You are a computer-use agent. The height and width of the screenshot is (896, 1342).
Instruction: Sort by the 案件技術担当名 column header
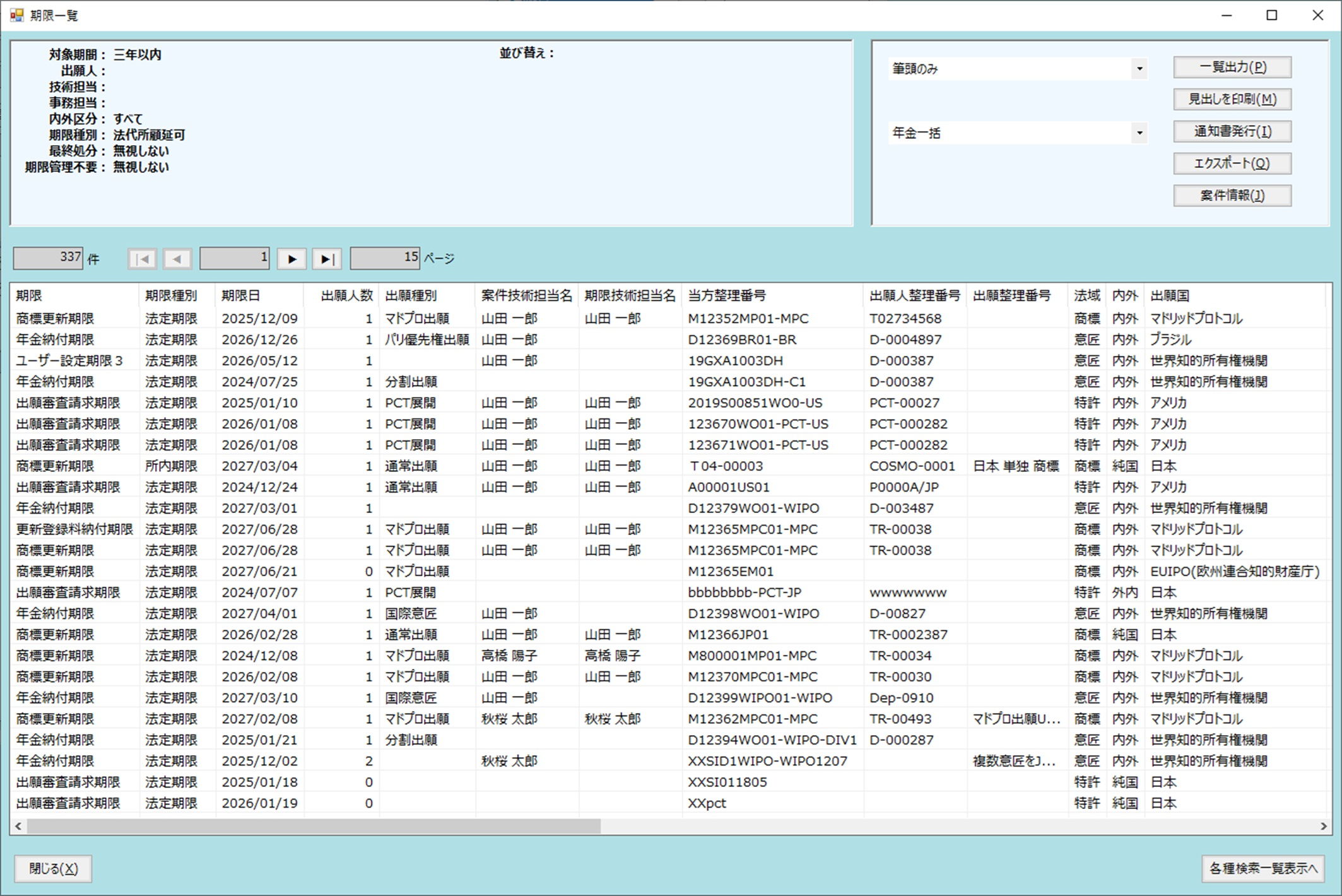coord(527,295)
